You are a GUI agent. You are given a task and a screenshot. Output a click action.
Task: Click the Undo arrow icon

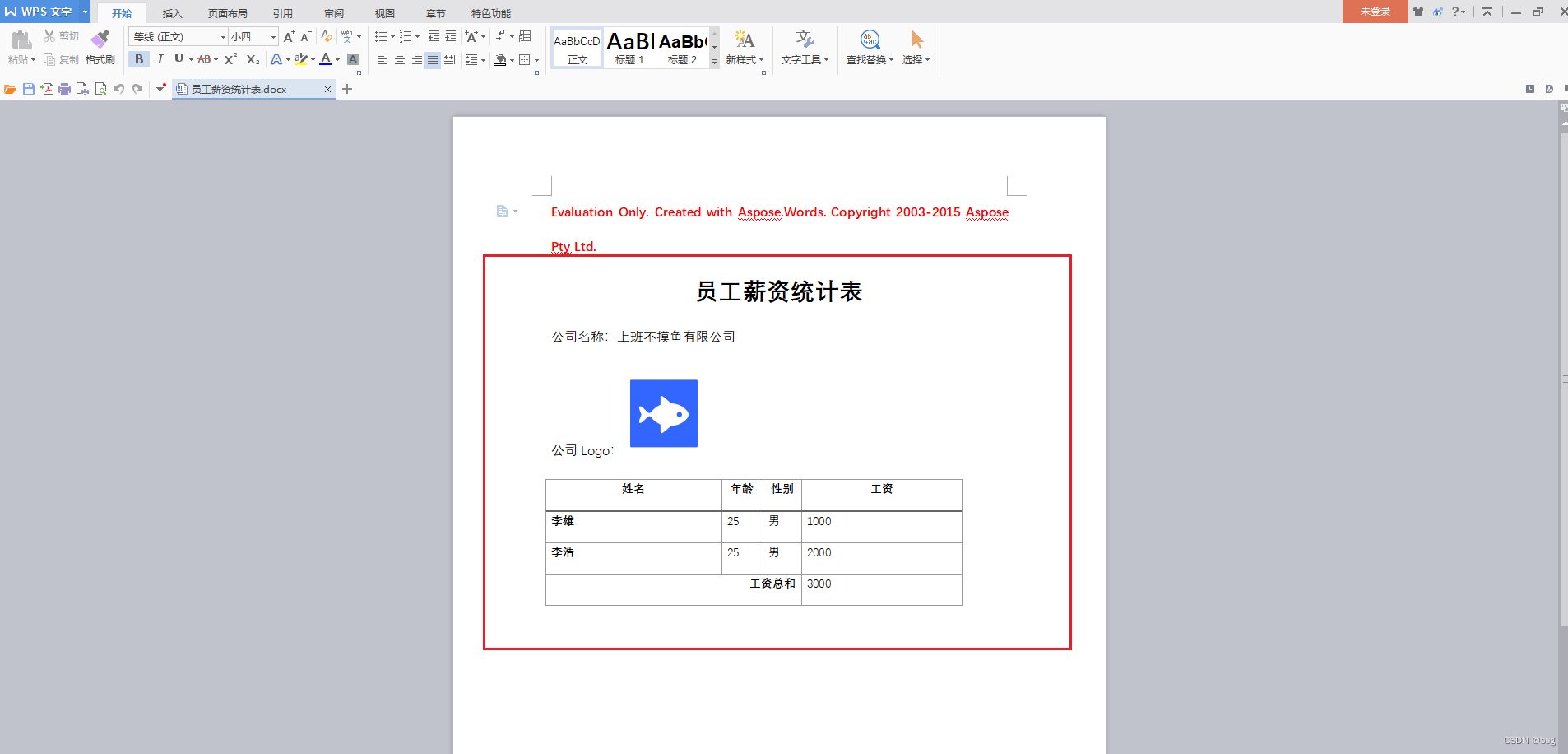(x=119, y=89)
